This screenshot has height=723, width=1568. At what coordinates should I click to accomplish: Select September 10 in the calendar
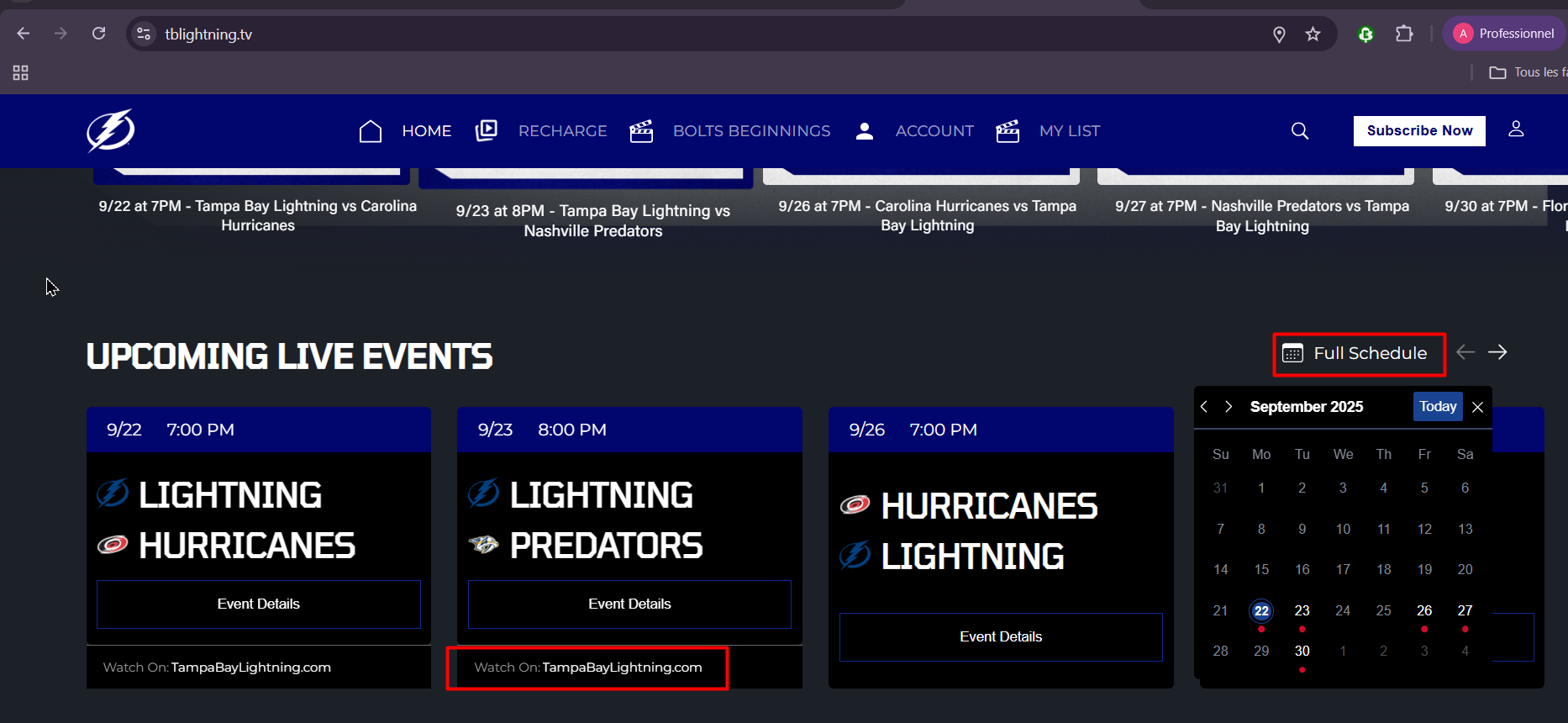[x=1343, y=530]
